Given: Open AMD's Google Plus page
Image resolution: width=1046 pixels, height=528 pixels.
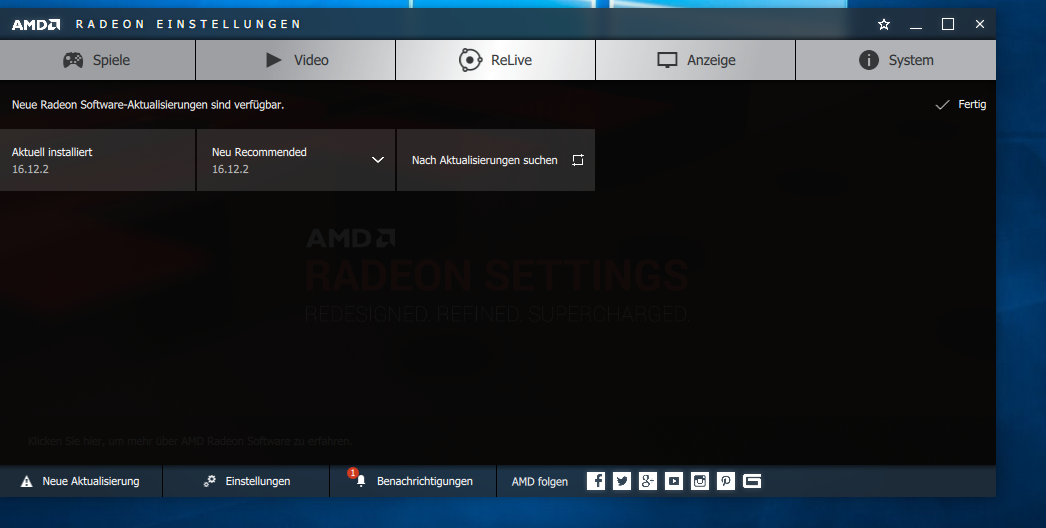Looking at the screenshot, I should click(x=648, y=481).
